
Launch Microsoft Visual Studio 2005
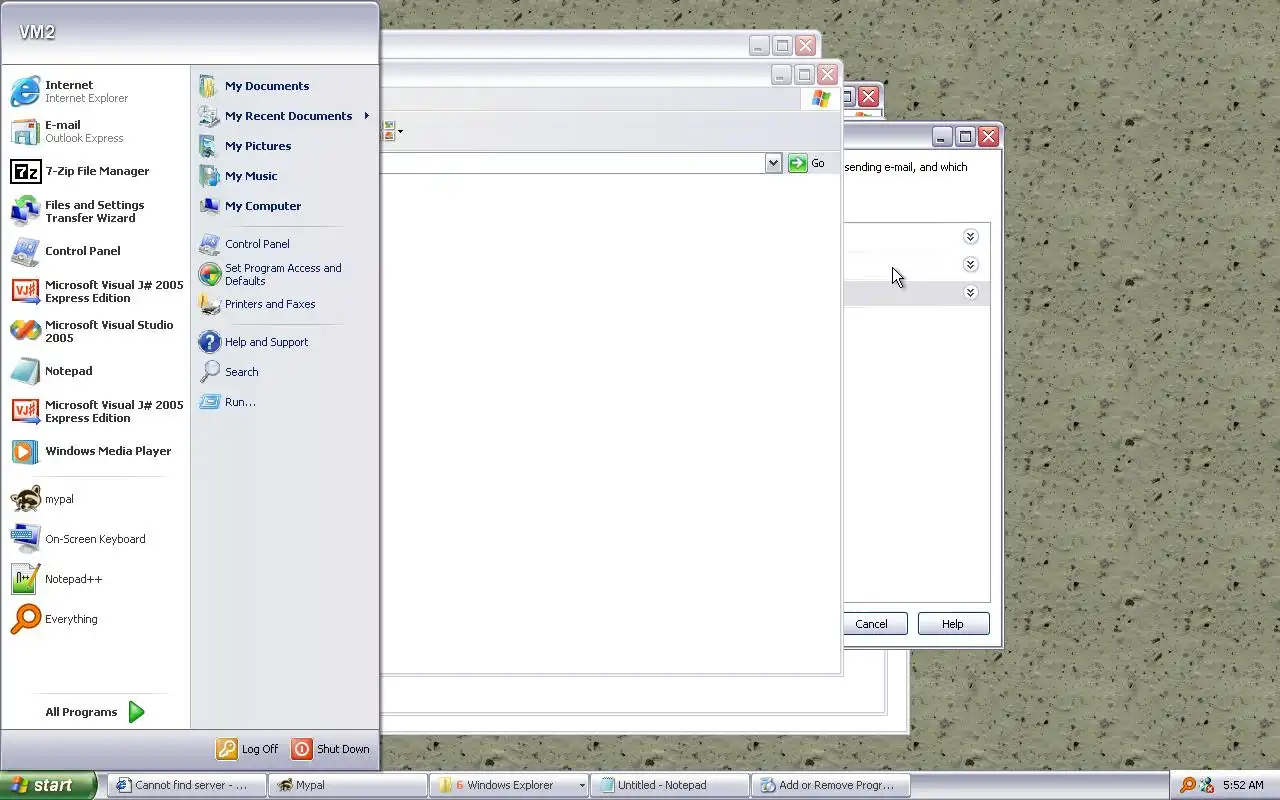tap(96, 331)
